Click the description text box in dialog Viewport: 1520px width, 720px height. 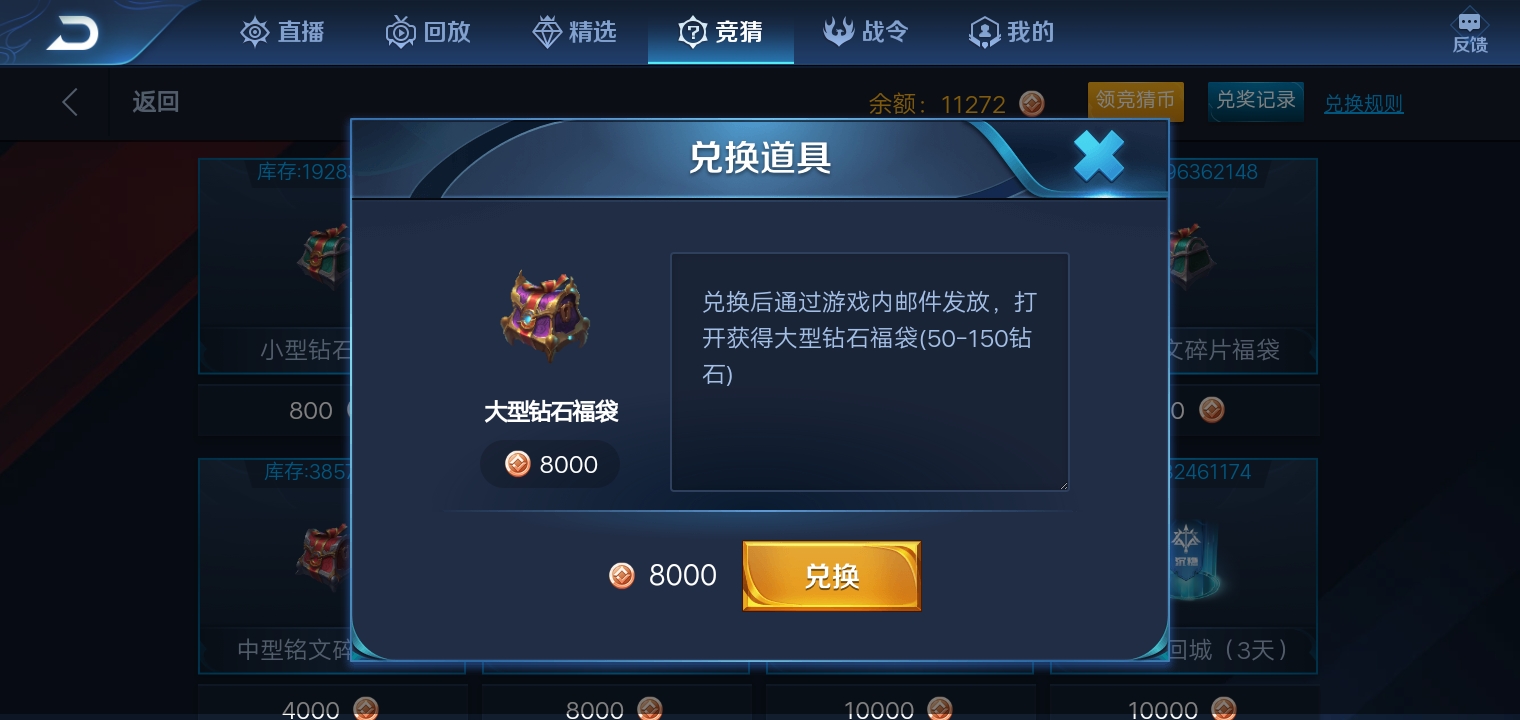coord(869,372)
